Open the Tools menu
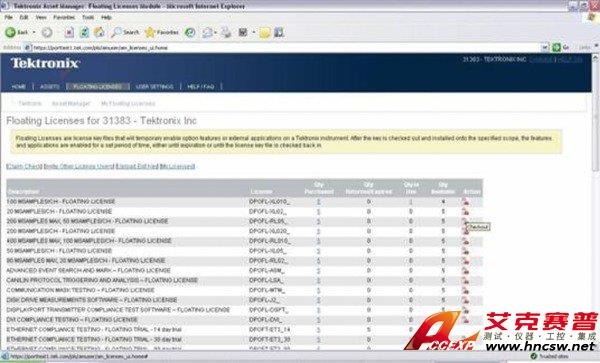The width and height of the screenshot is (600, 363). pyautogui.click(x=88, y=17)
